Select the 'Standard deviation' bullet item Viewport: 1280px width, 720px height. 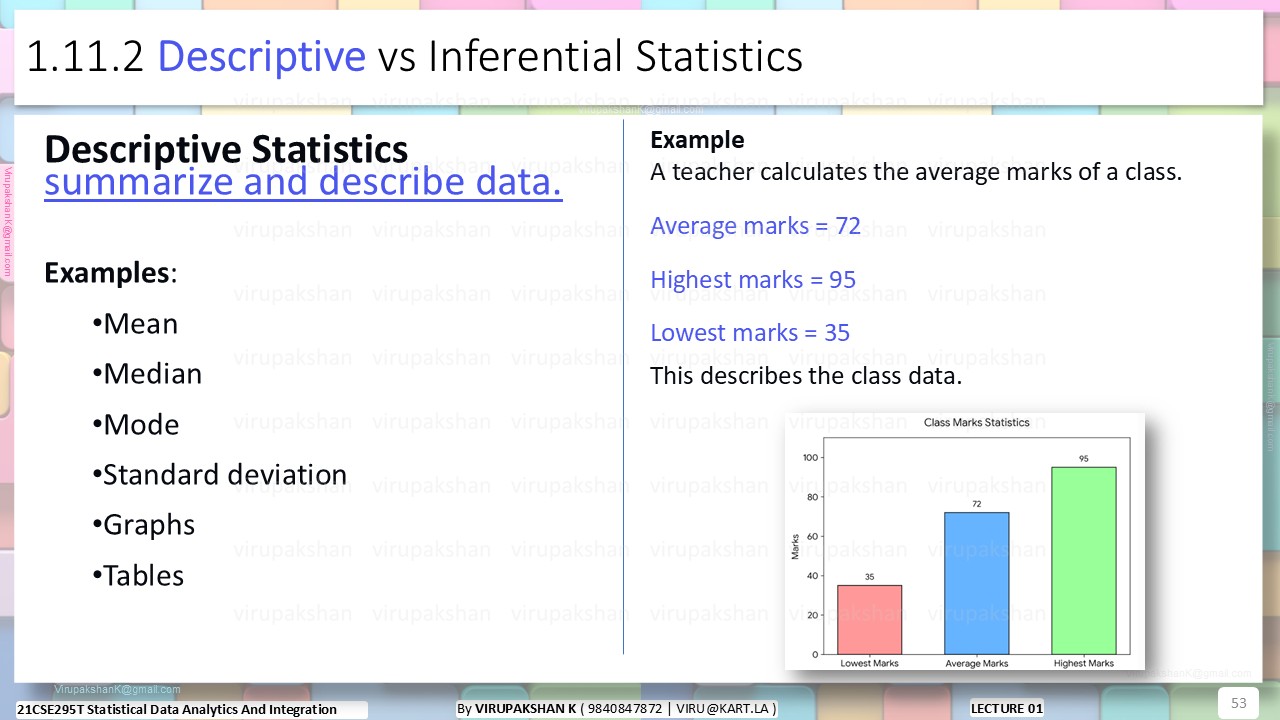click(x=219, y=475)
